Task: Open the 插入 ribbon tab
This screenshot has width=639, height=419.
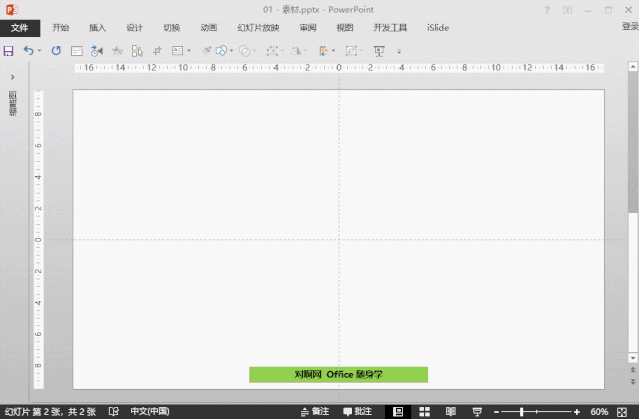Action: pos(97,28)
